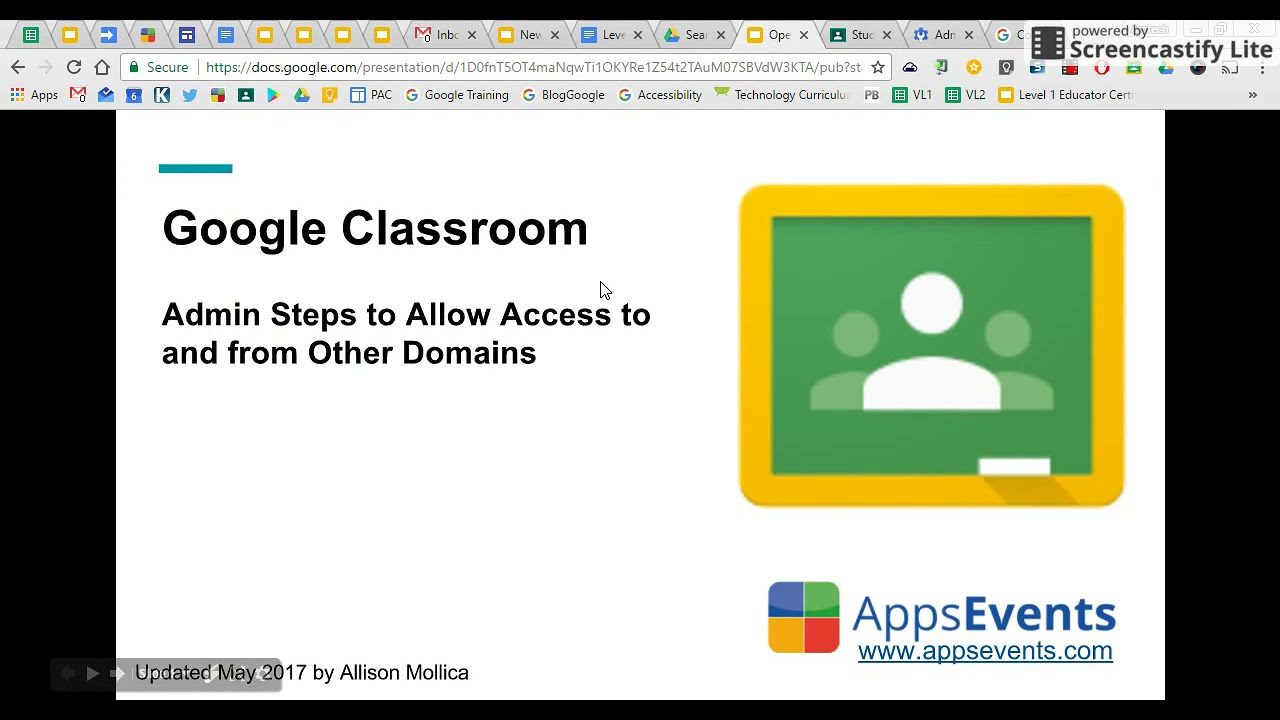Click the Save to Drive extension icon

pos(1166,67)
